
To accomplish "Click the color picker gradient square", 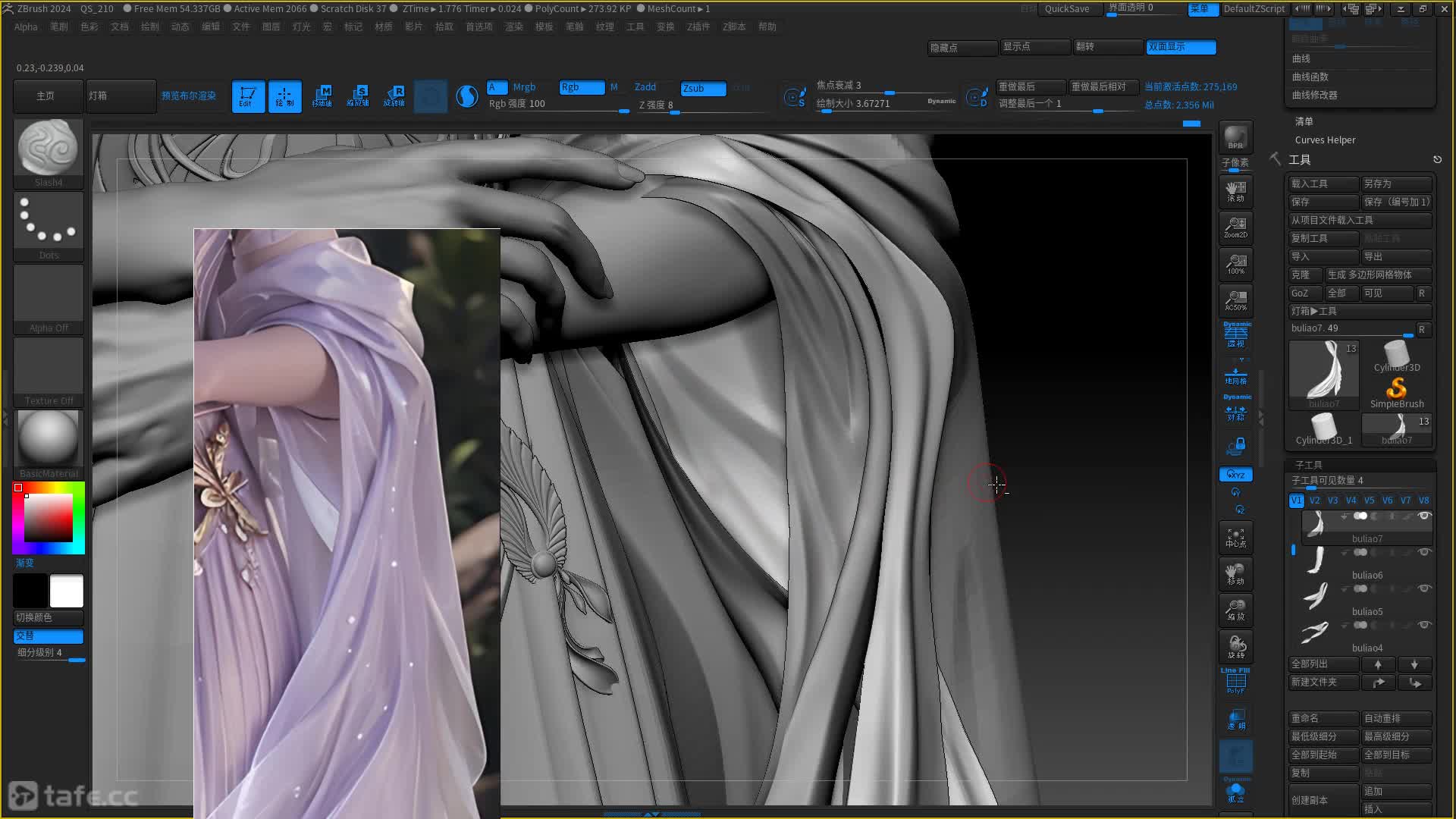I will (x=49, y=517).
